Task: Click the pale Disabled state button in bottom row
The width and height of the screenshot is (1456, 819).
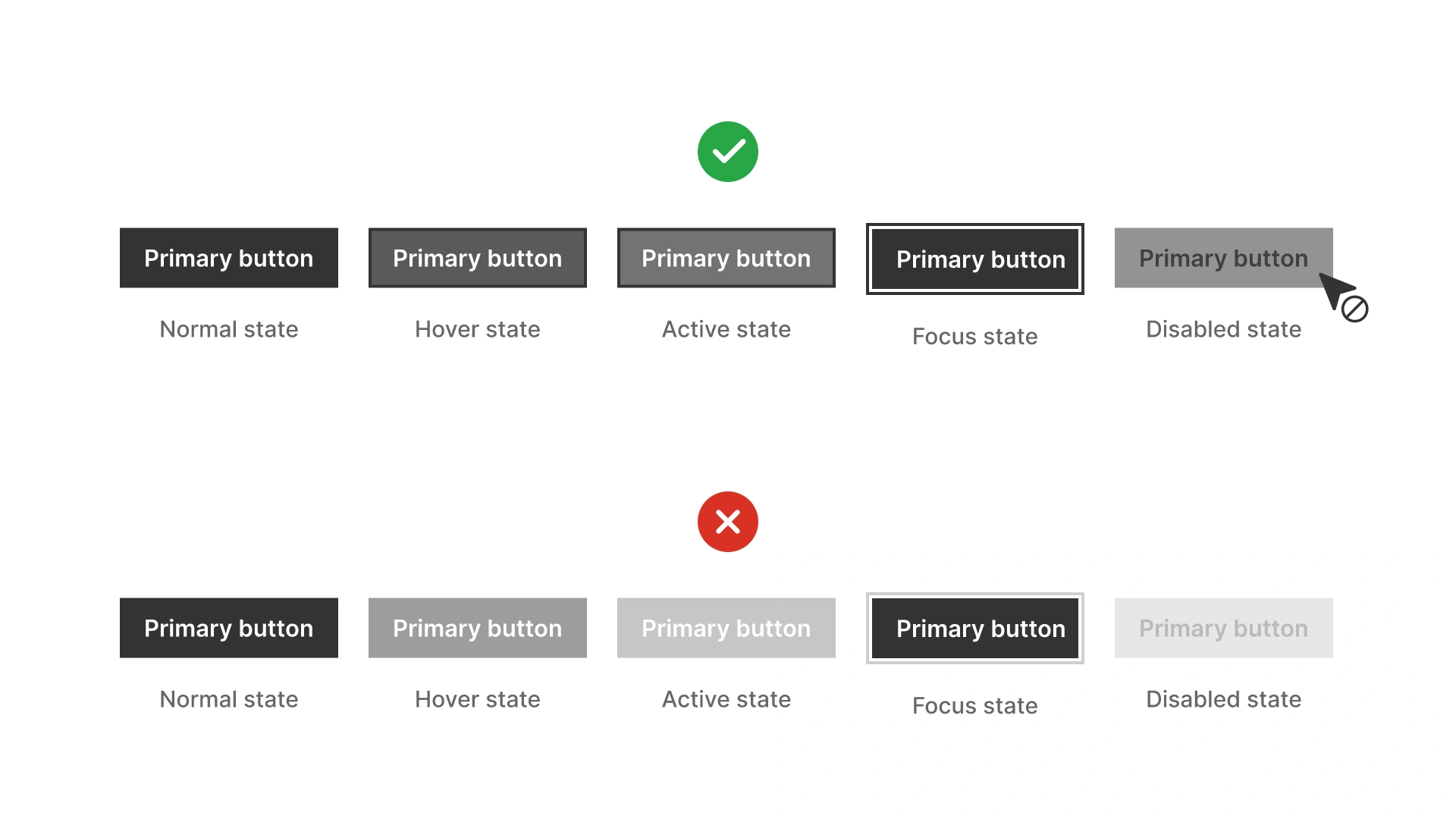Action: point(1223,628)
